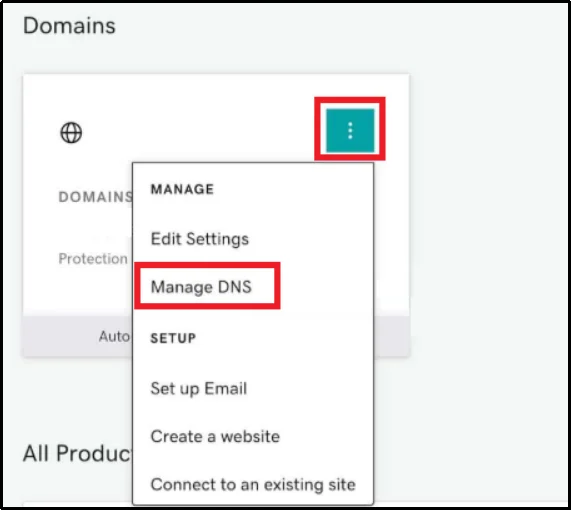Choose Create a website menu entry
572x511 pixels.
(215, 436)
